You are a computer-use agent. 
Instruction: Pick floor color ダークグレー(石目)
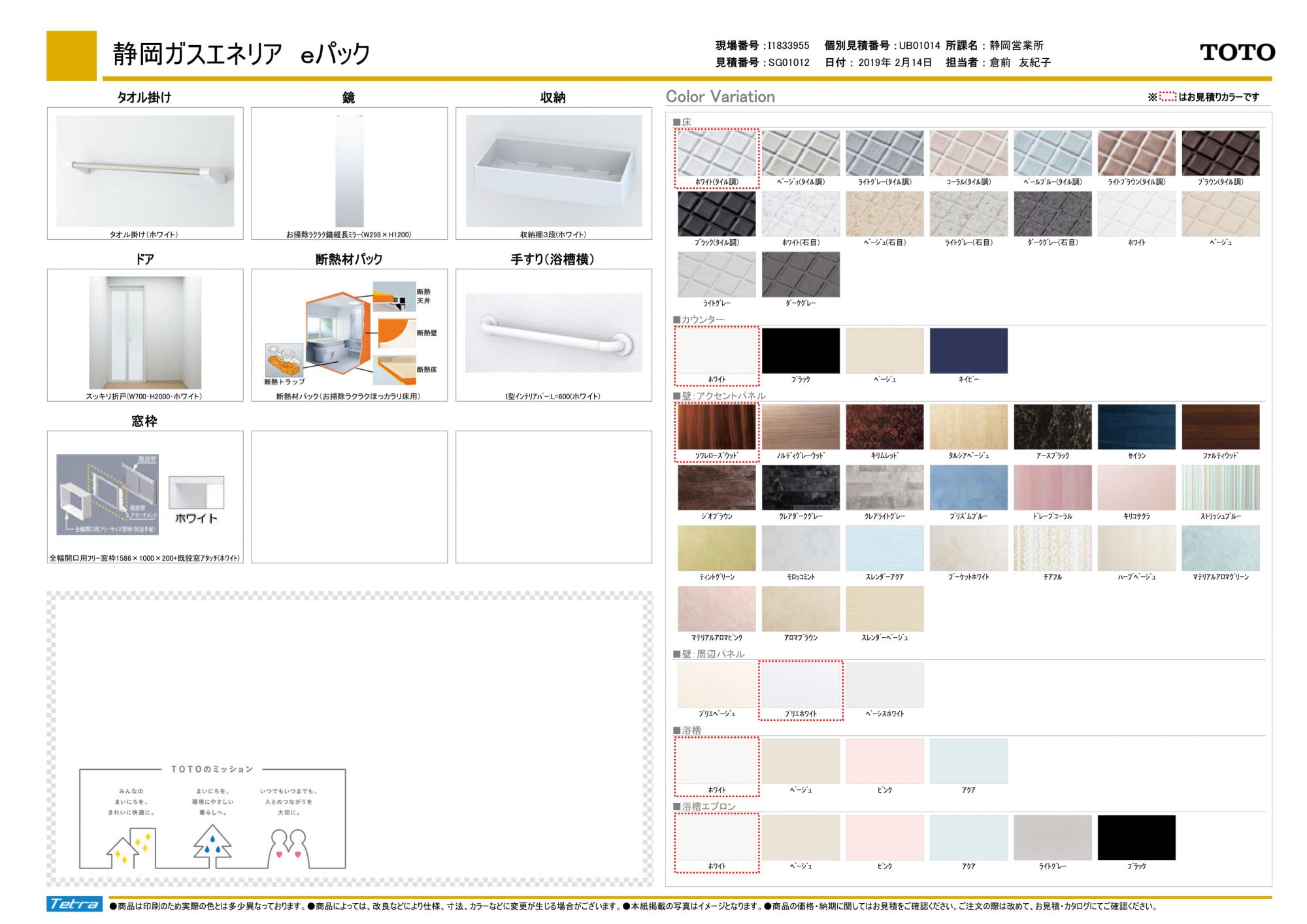tap(1053, 214)
